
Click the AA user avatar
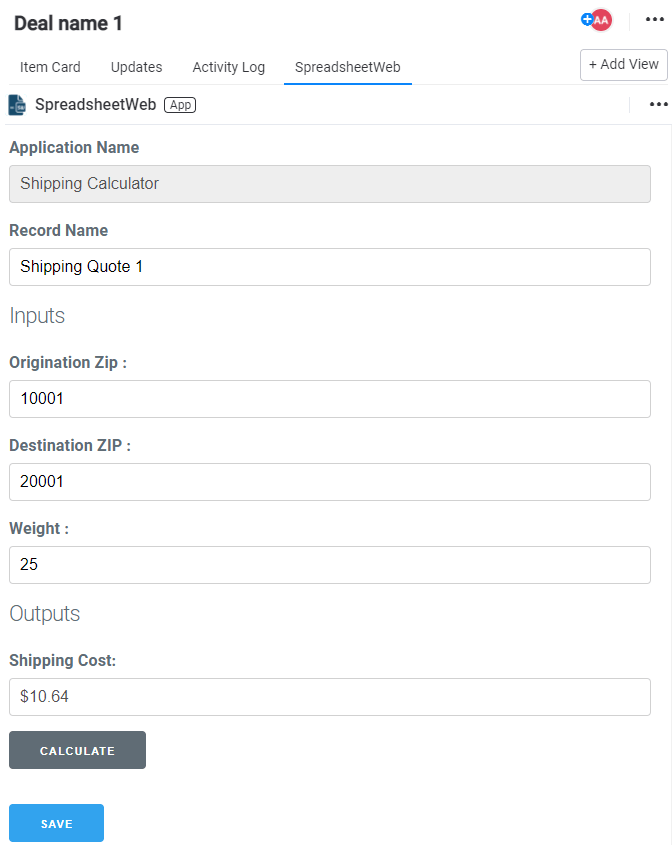coord(601,20)
